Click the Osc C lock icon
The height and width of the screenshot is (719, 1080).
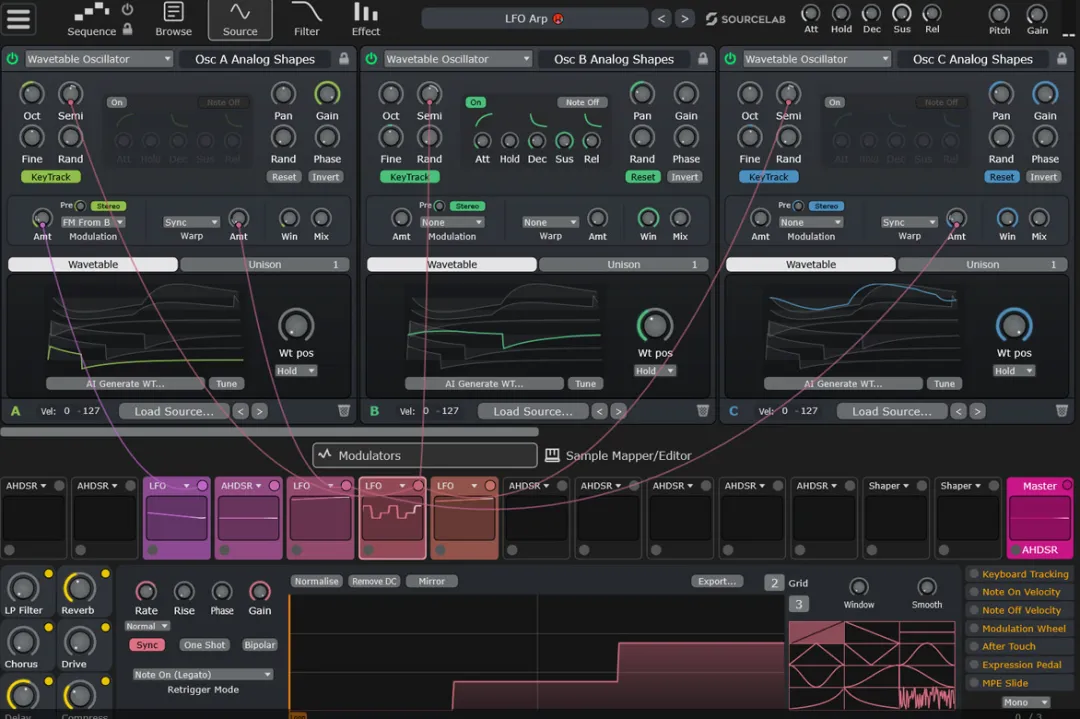[x=1061, y=59]
